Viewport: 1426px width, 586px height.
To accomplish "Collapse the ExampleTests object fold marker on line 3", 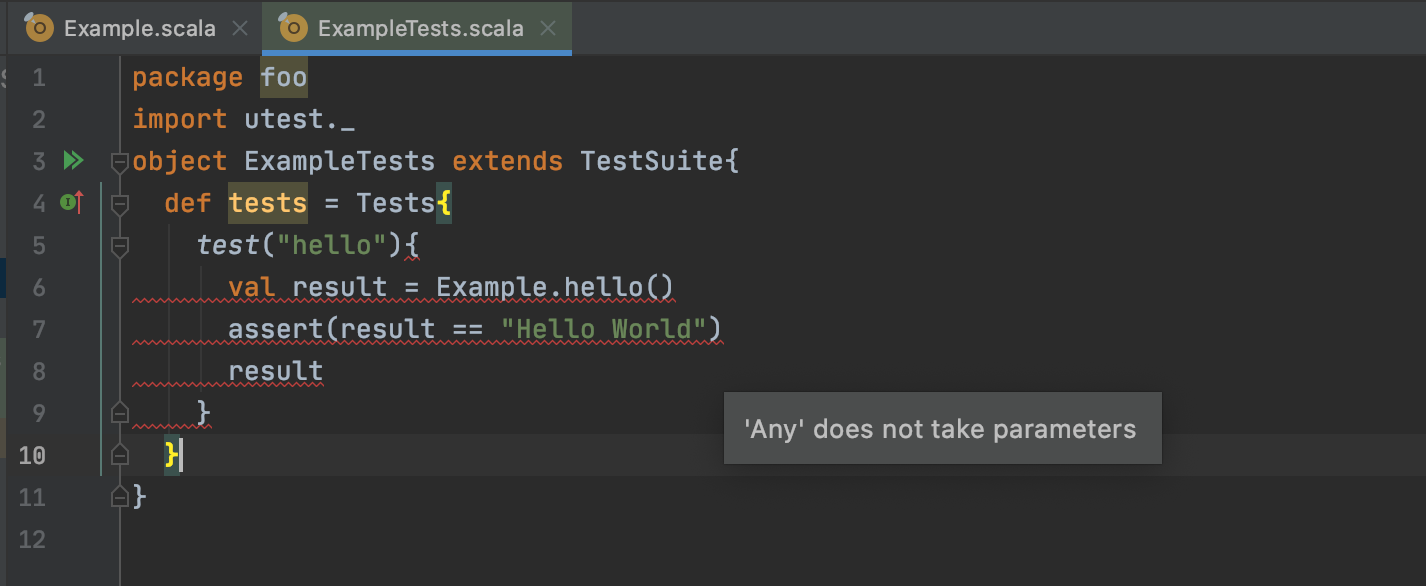I will pos(119,160).
